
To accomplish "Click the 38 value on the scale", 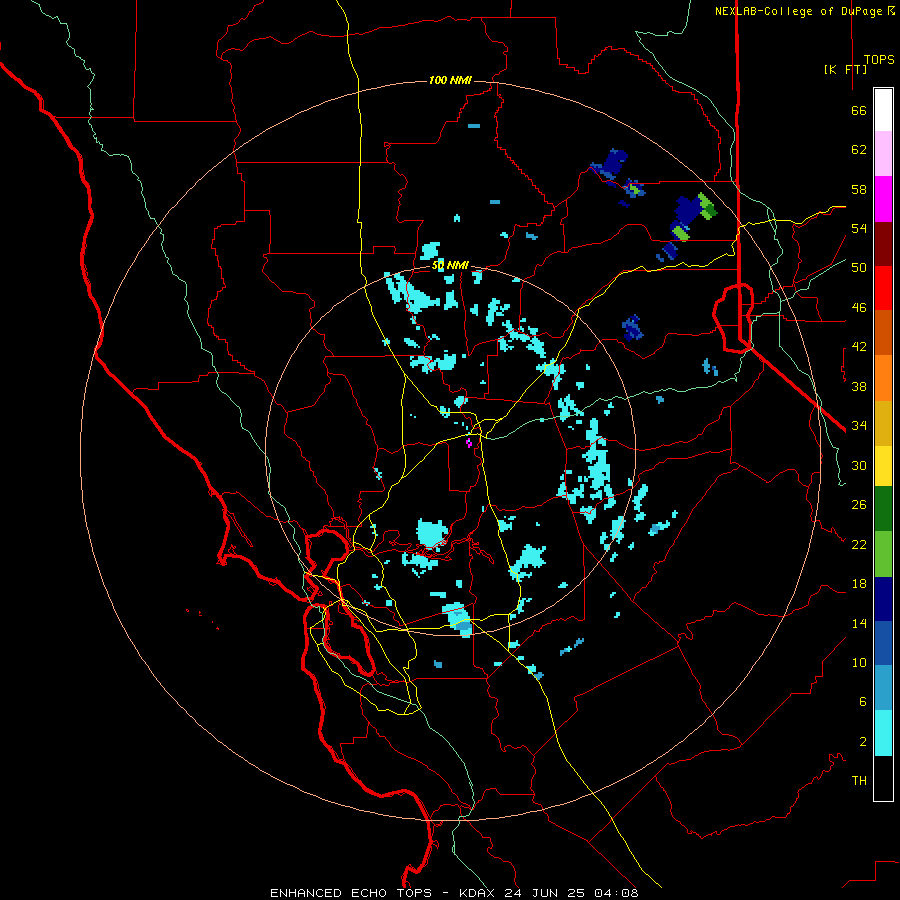I will [859, 387].
